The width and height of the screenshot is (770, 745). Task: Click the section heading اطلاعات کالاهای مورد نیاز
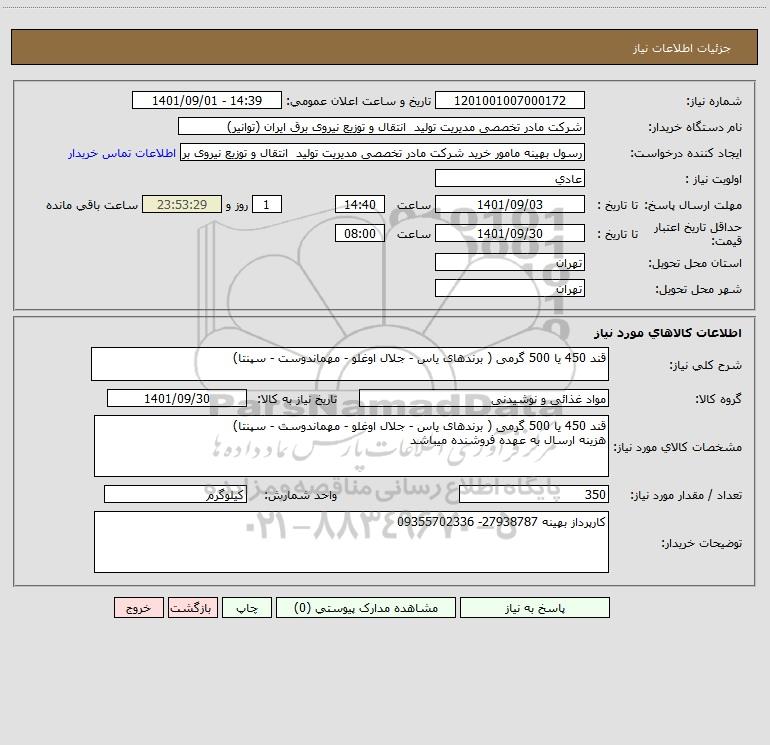[667, 333]
